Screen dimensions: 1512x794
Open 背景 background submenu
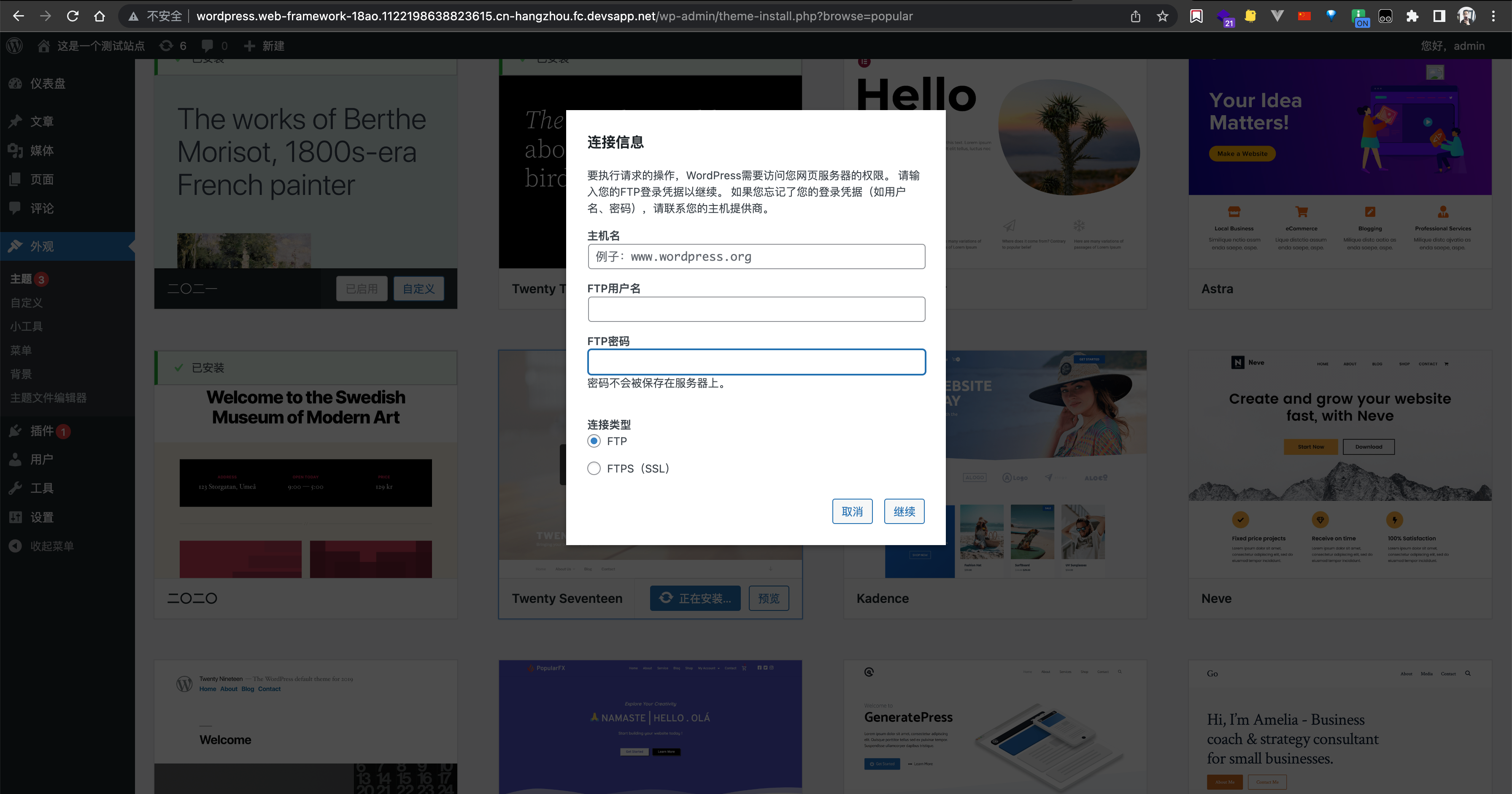21,374
